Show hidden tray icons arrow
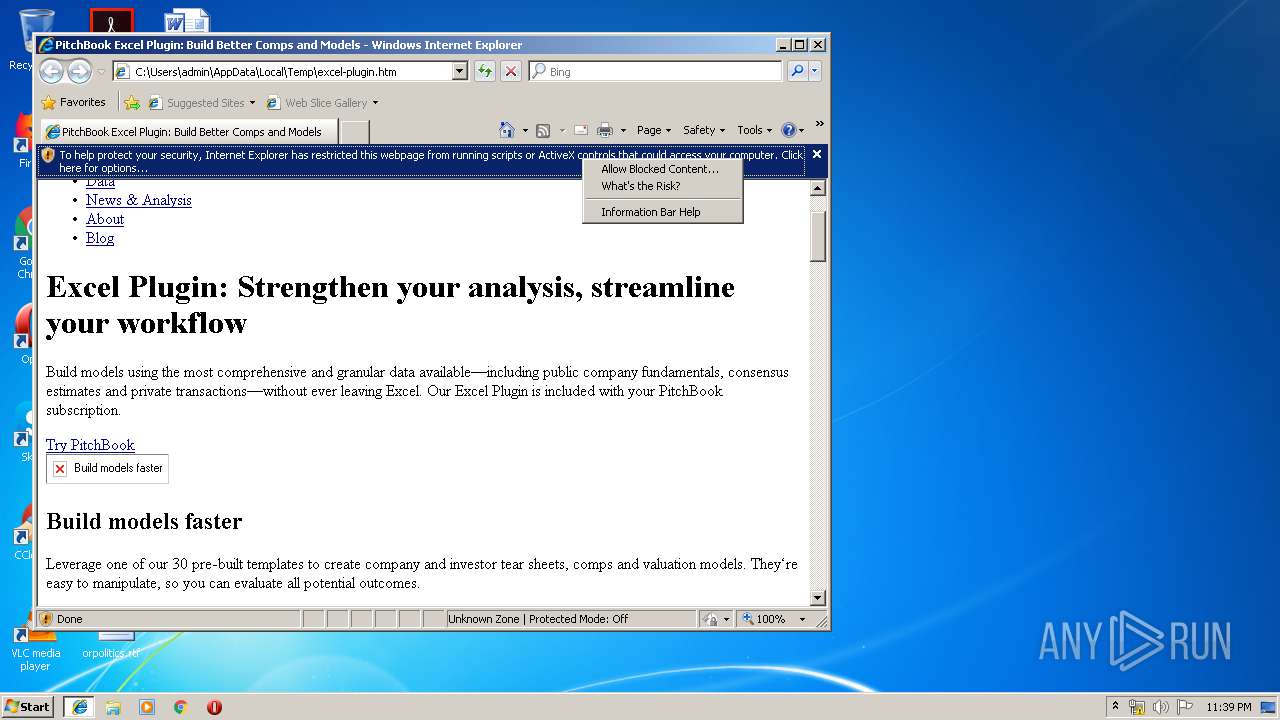1280x720 pixels. [x=1116, y=706]
